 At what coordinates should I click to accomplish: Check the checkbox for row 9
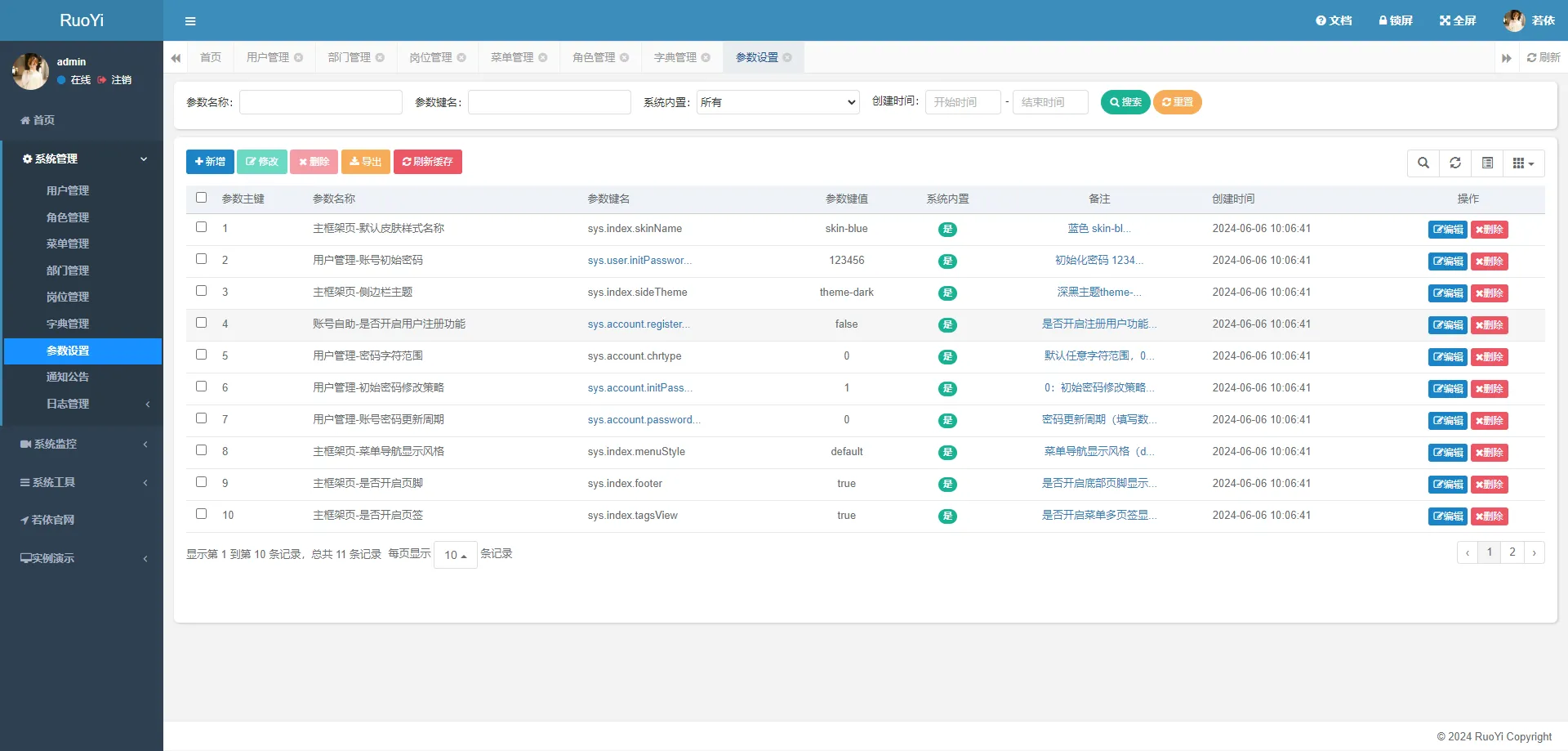click(202, 482)
